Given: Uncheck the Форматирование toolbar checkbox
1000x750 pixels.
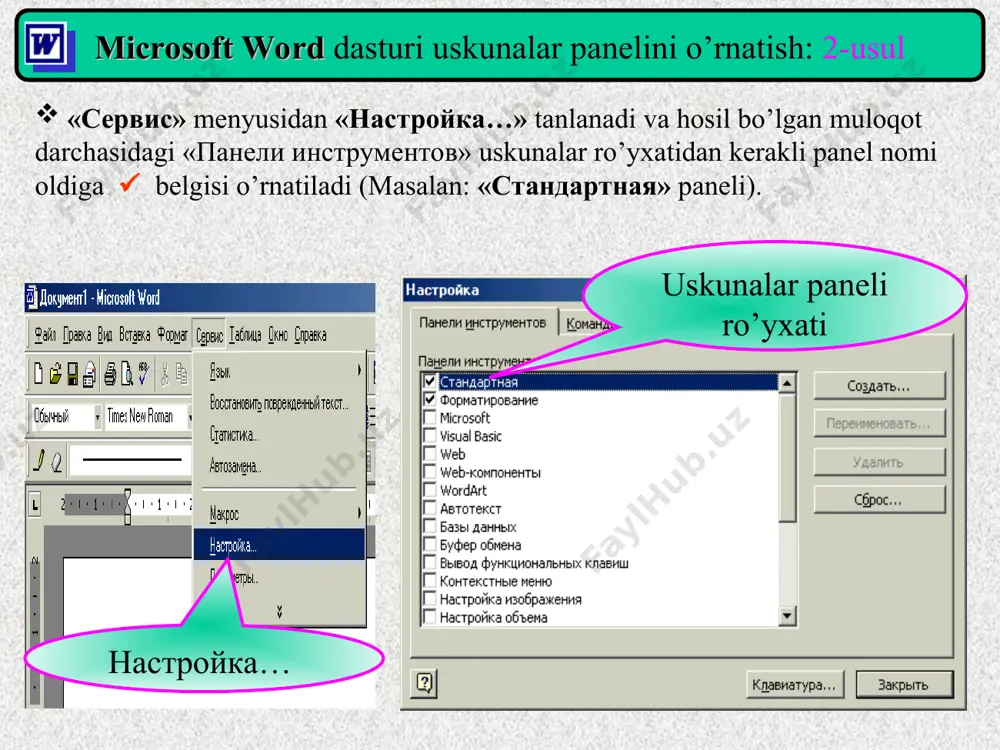Looking at the screenshot, I should click(x=430, y=400).
